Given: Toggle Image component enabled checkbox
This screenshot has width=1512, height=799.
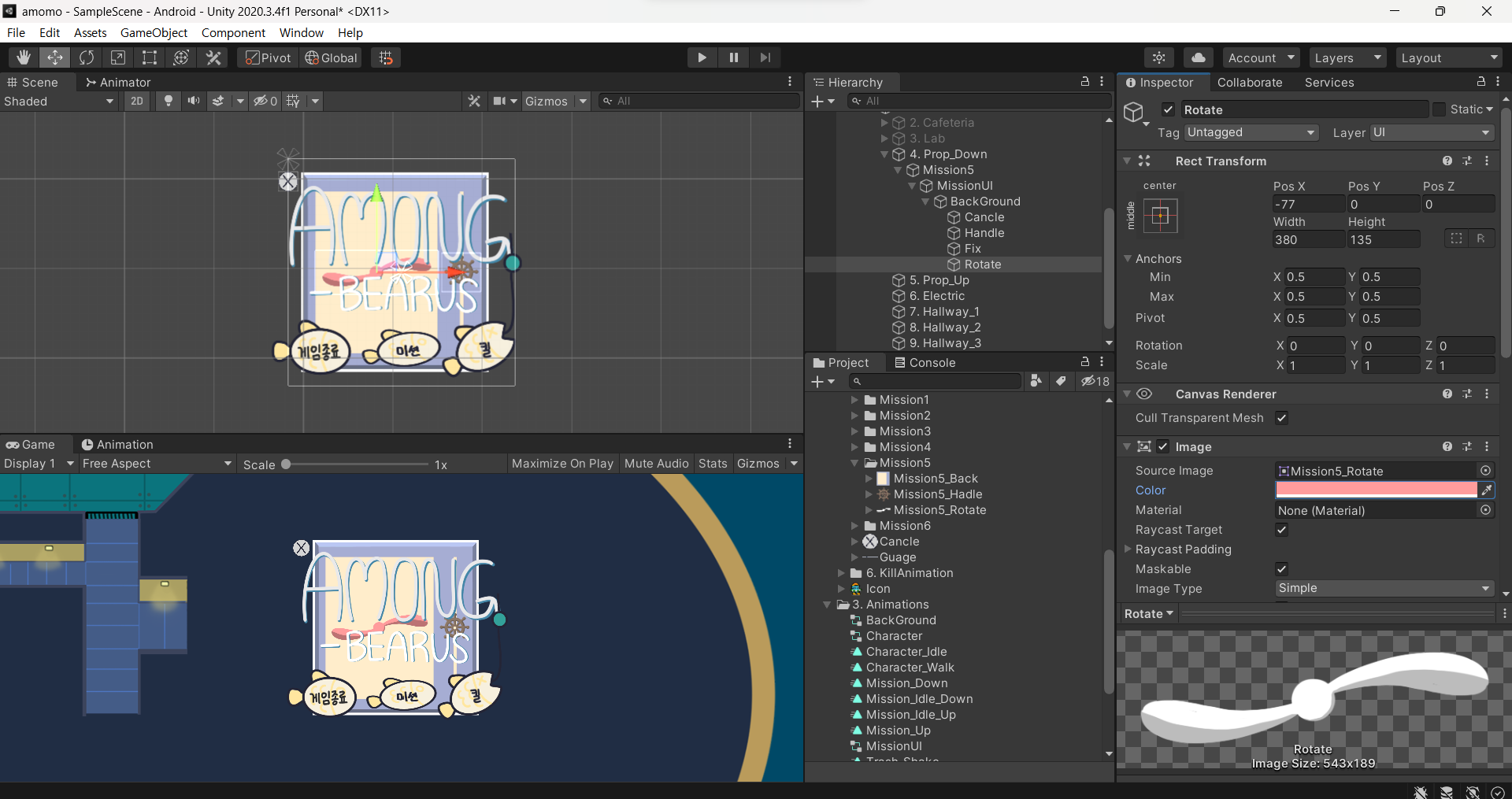Looking at the screenshot, I should pyautogui.click(x=1162, y=446).
